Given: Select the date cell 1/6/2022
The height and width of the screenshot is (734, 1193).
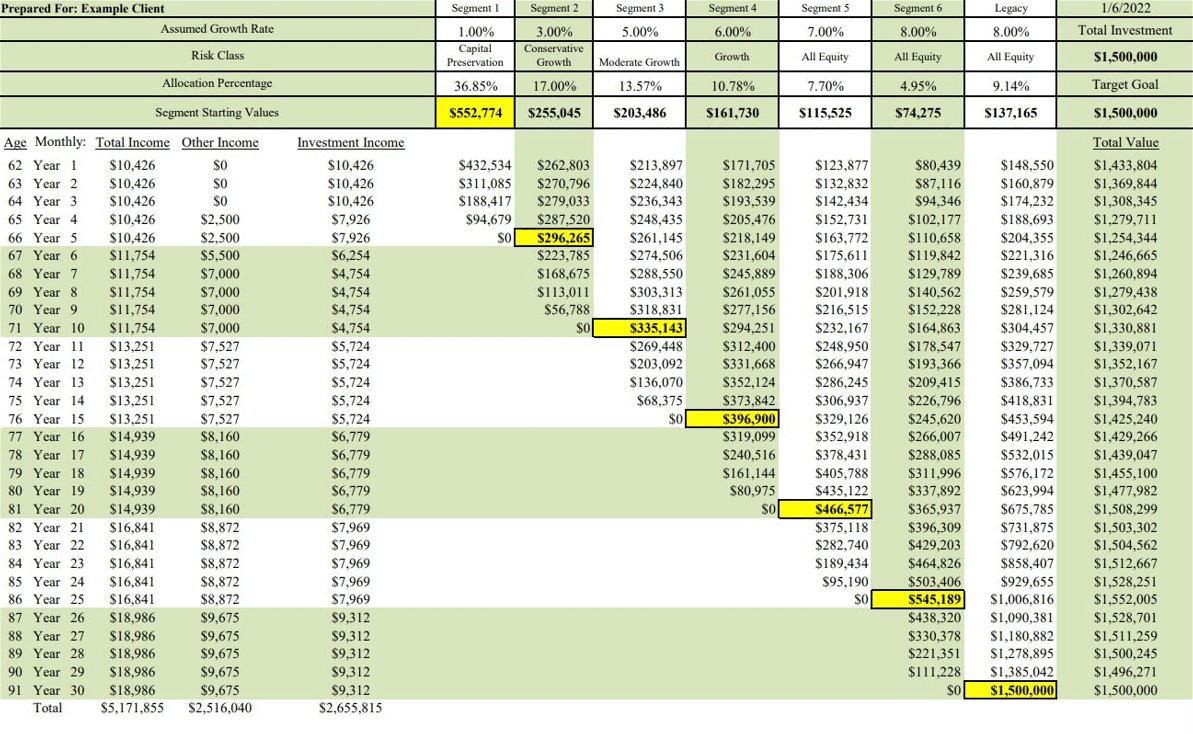Looking at the screenshot, I should click(x=1125, y=8).
